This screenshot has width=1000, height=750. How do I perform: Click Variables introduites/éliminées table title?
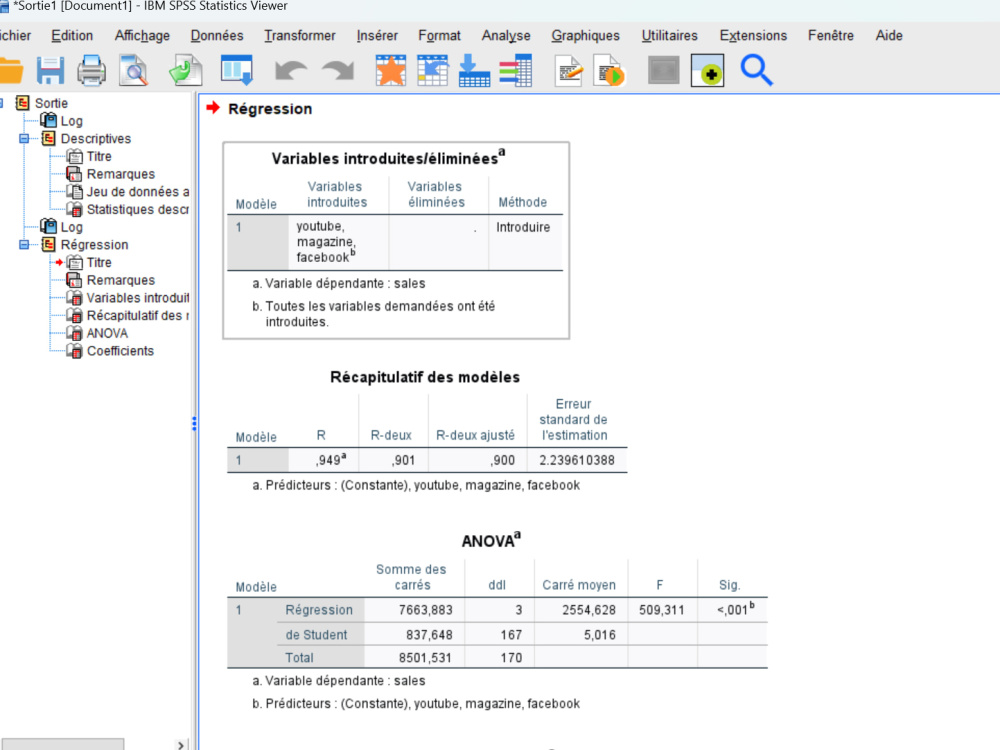tap(388, 158)
